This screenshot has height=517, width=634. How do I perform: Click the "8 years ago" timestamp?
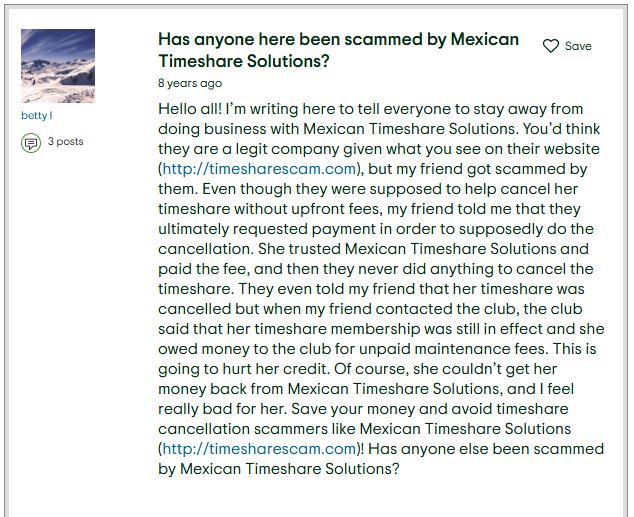(190, 83)
